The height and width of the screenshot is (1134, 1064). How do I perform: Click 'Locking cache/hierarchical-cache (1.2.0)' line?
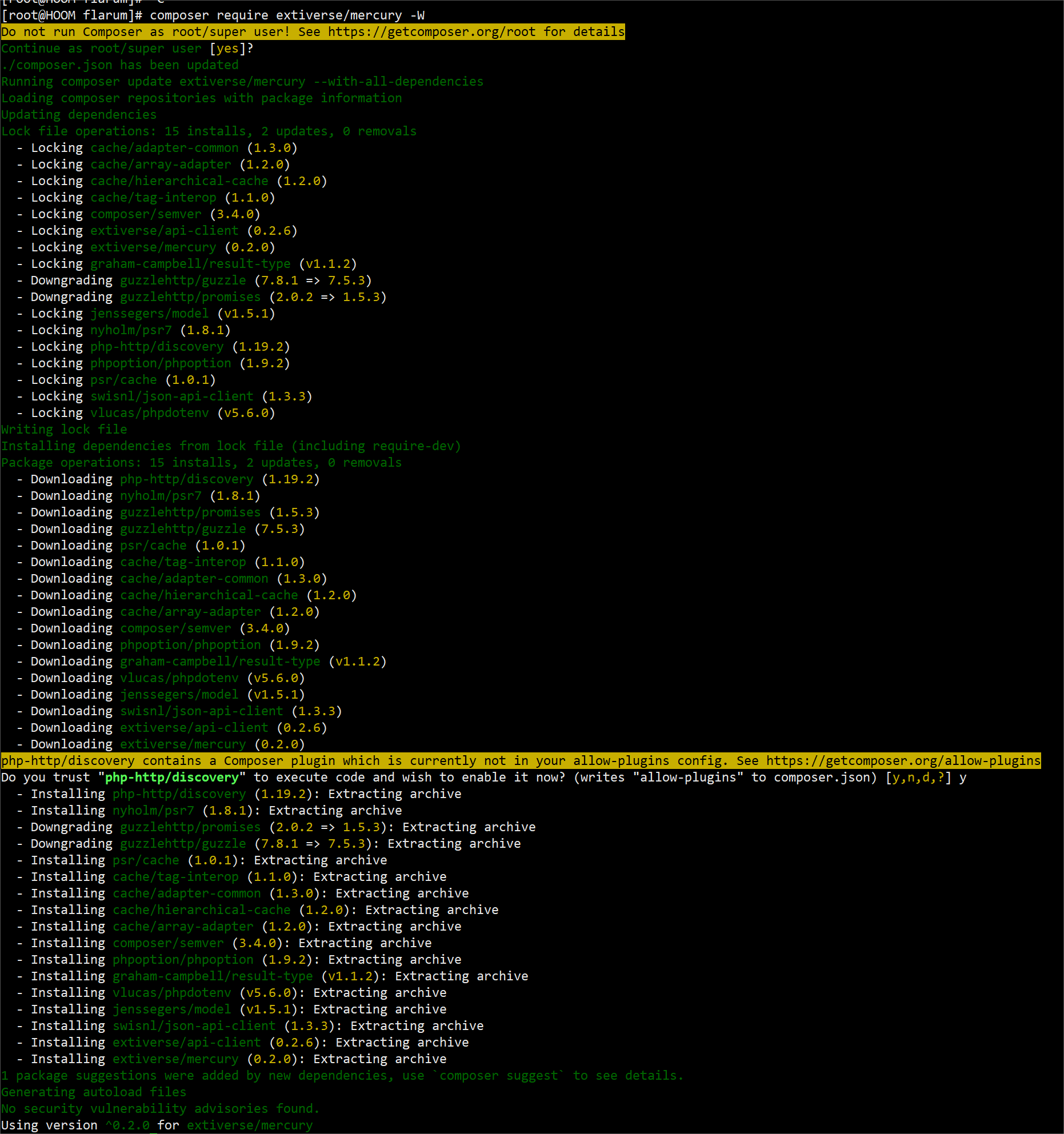click(172, 181)
